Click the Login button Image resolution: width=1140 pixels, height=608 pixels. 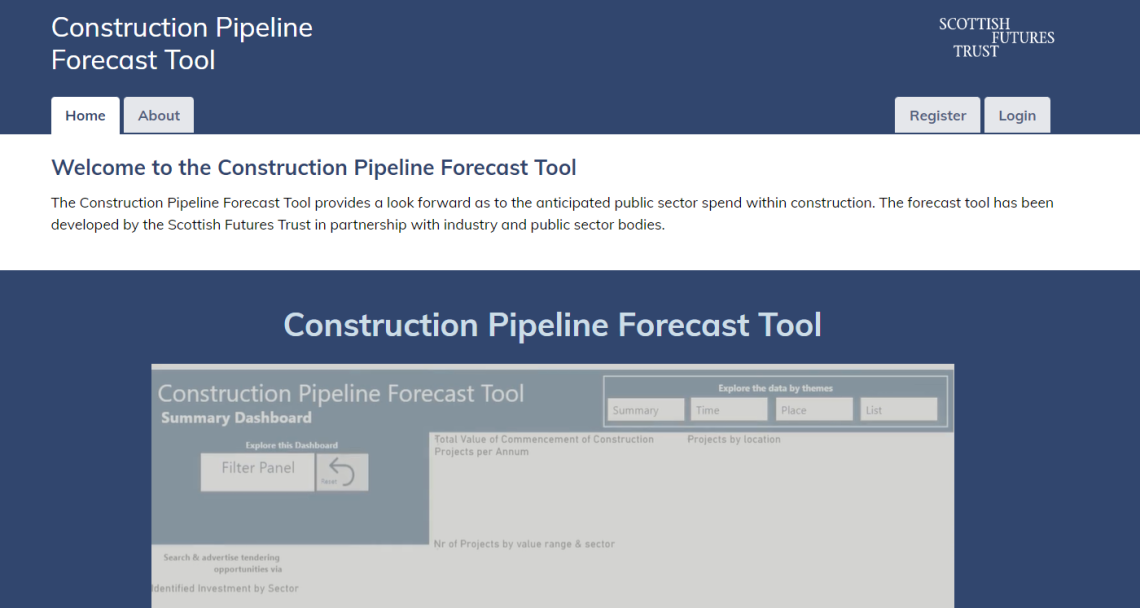tap(1017, 114)
